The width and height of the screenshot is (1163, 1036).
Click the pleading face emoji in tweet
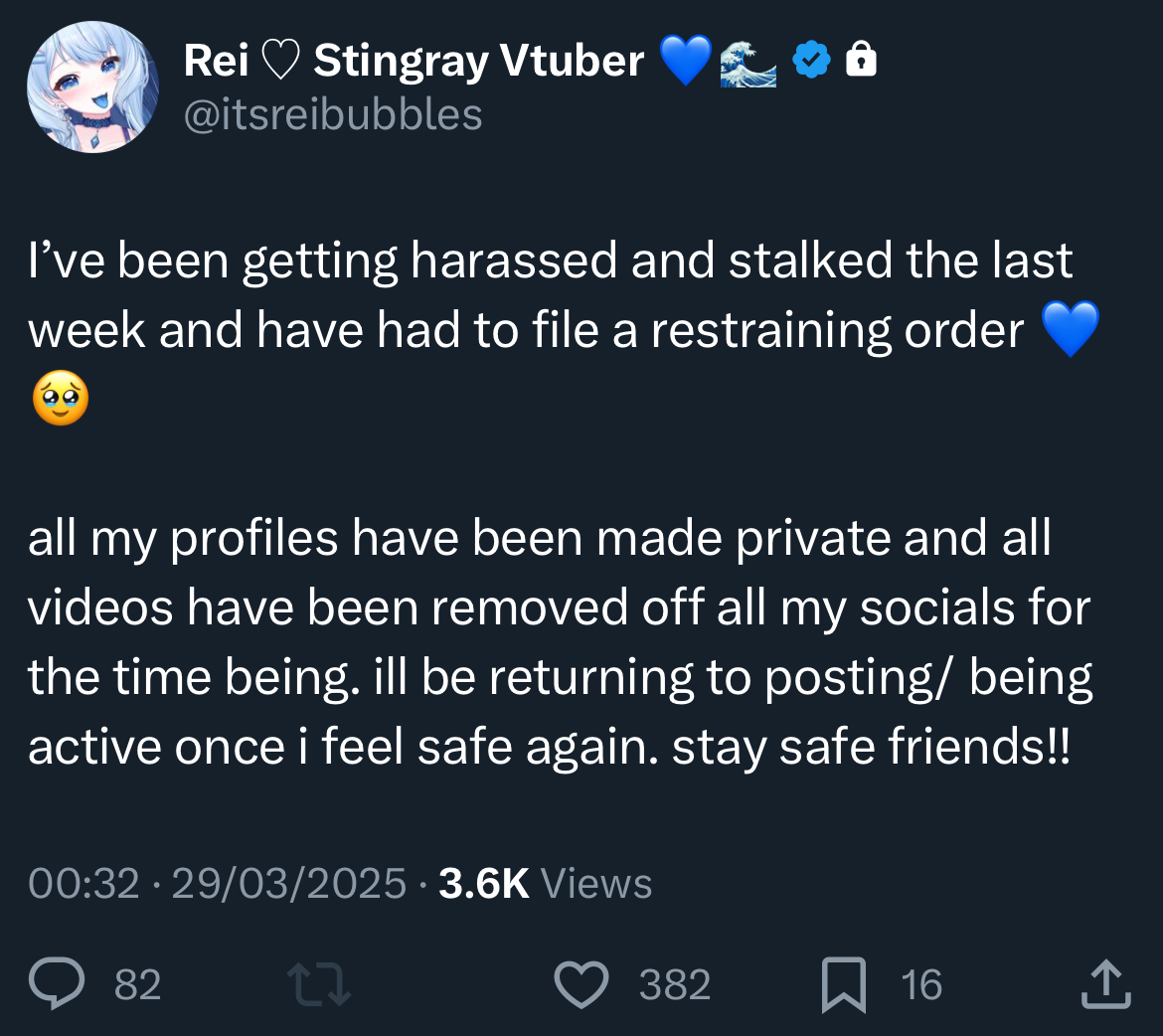(61, 398)
